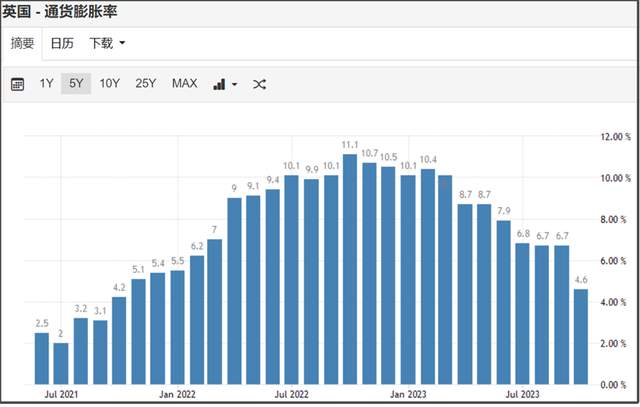Click the 4.6 rightmost bar
Image resolution: width=640 pixels, height=407 pixels.
coord(580,337)
